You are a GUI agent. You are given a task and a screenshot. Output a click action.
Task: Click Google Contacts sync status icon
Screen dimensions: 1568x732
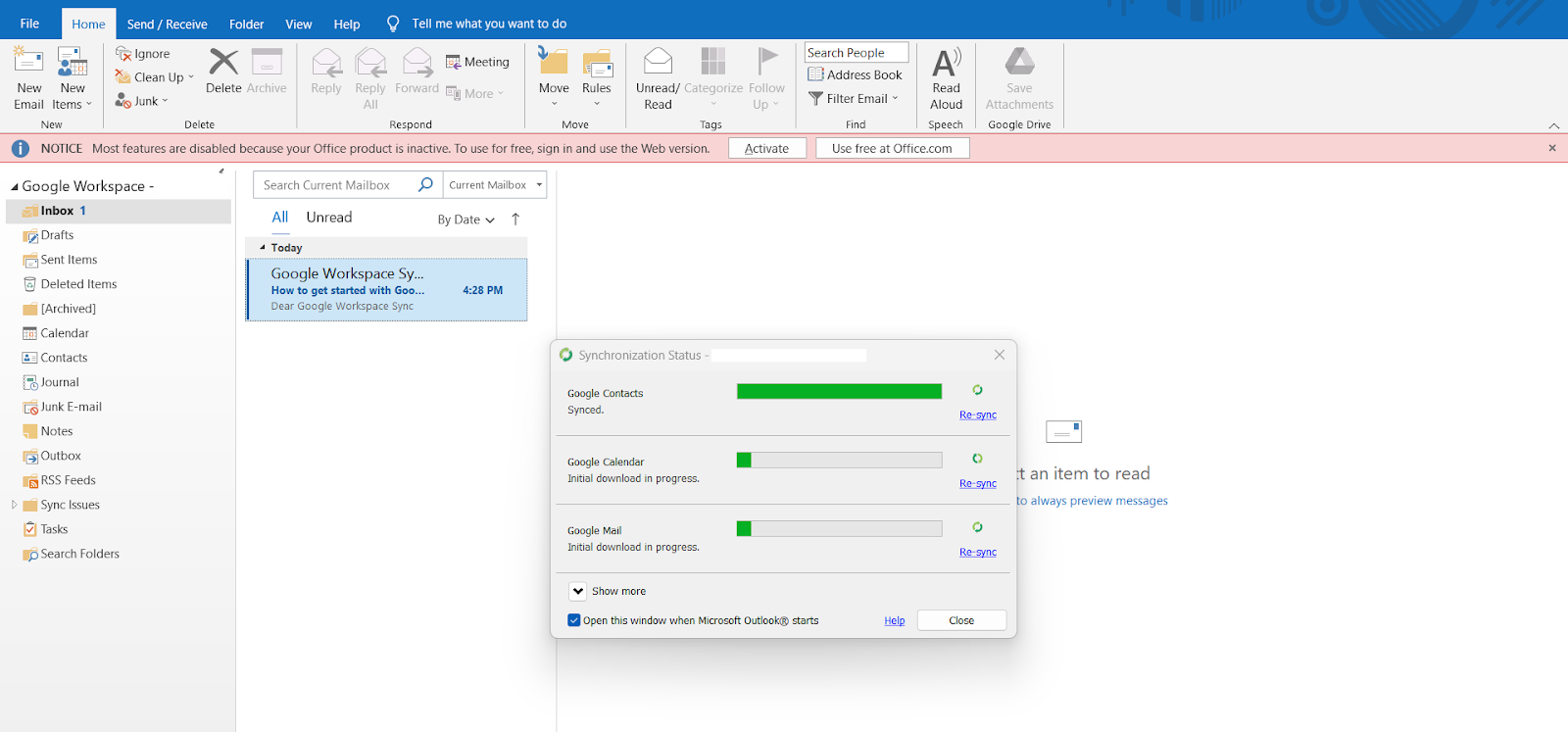[977, 390]
